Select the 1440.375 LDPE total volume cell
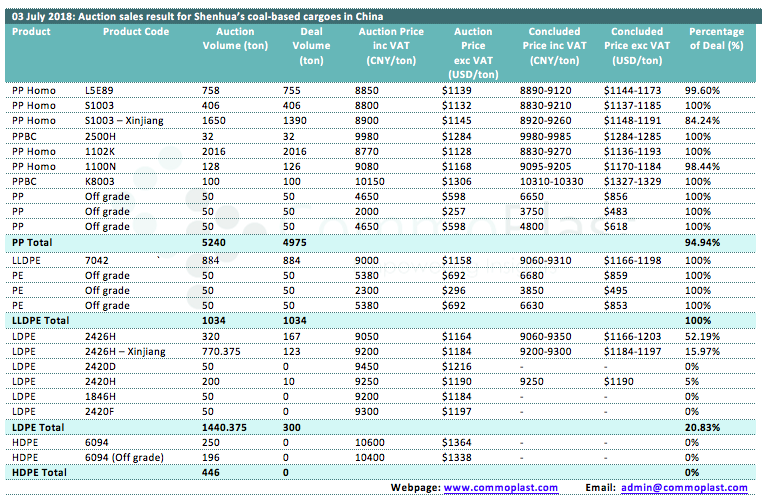 (x=227, y=426)
